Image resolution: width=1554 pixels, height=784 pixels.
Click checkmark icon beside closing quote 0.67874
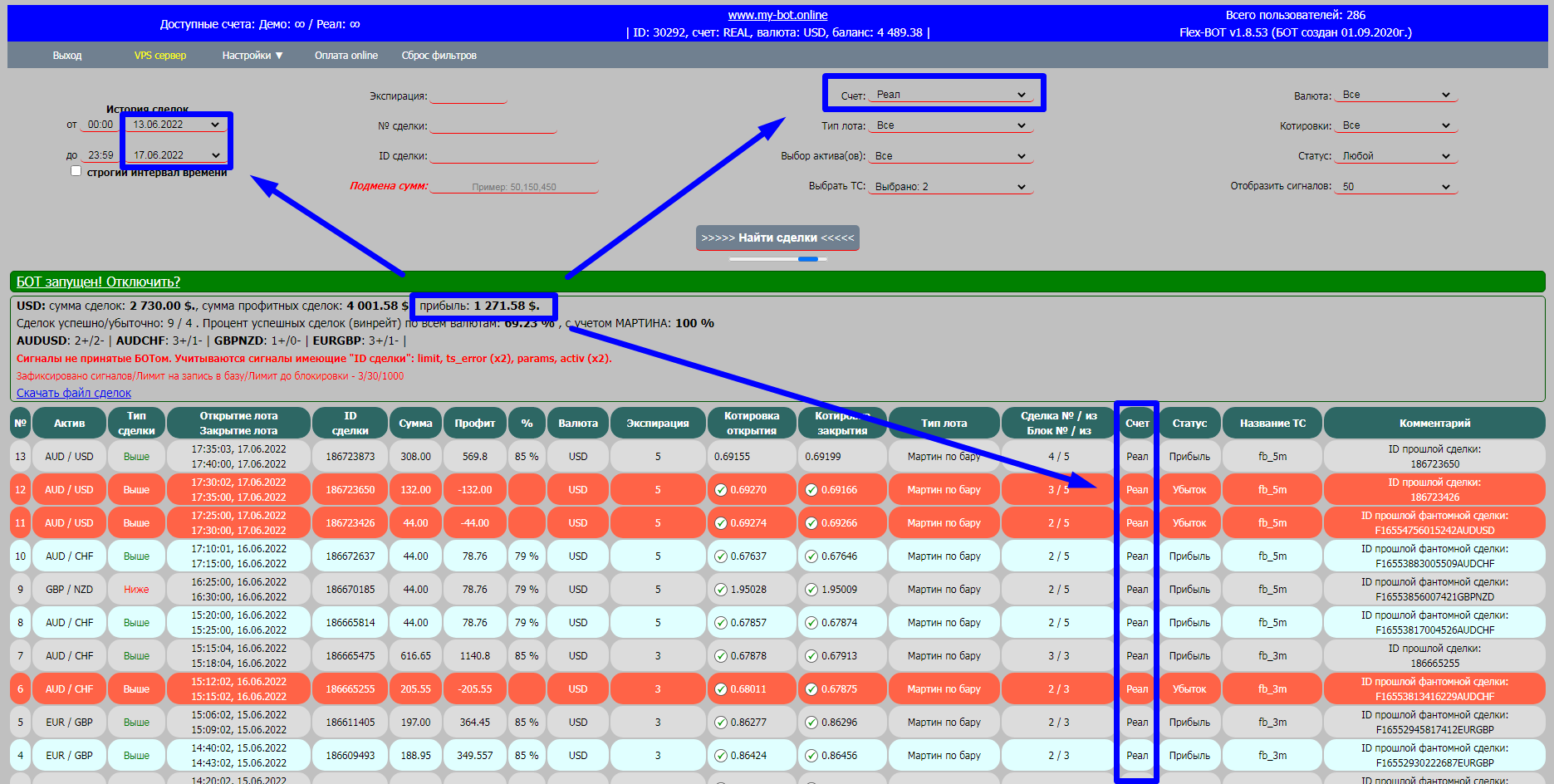click(811, 623)
